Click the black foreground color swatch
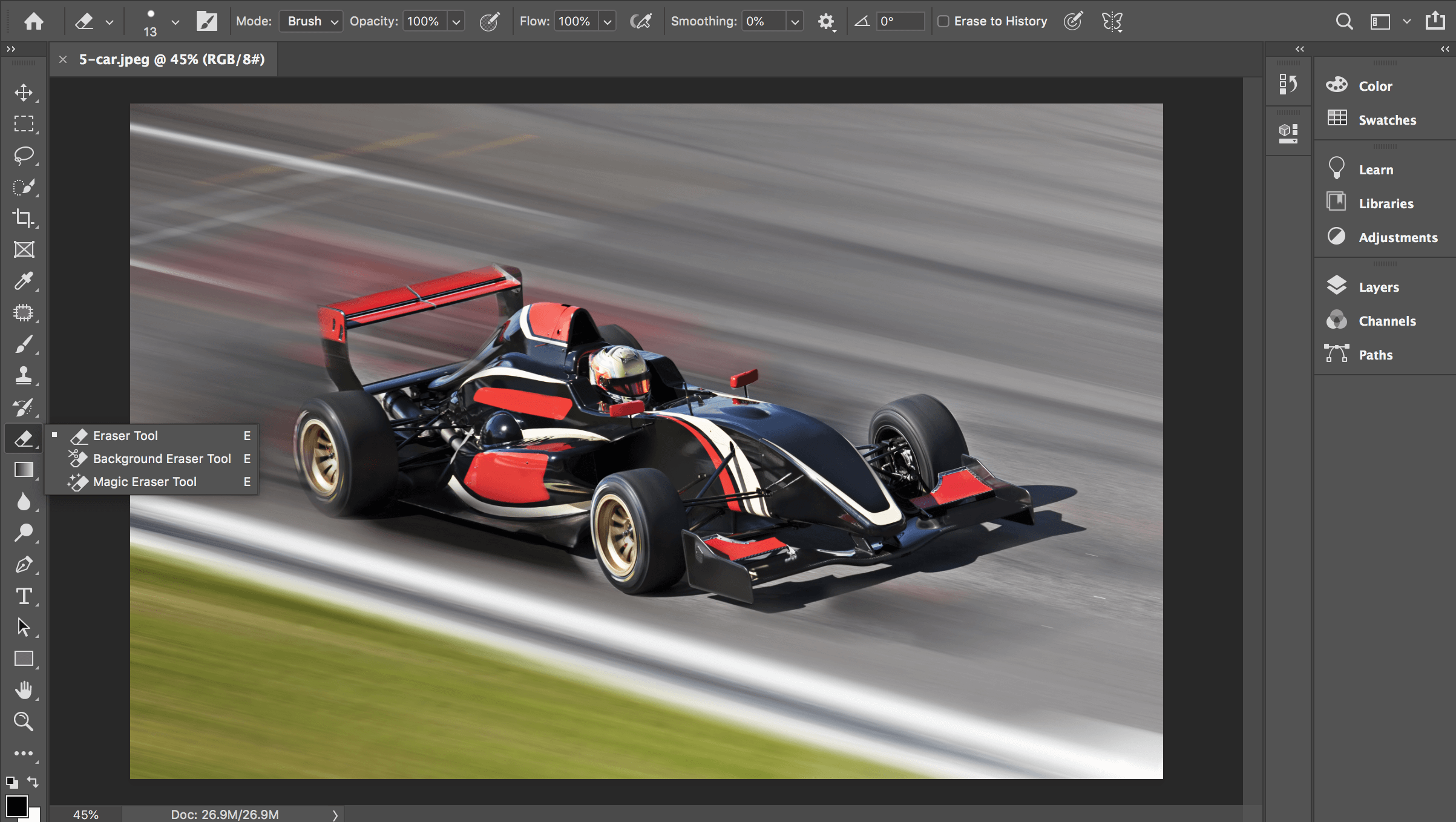 [x=16, y=806]
